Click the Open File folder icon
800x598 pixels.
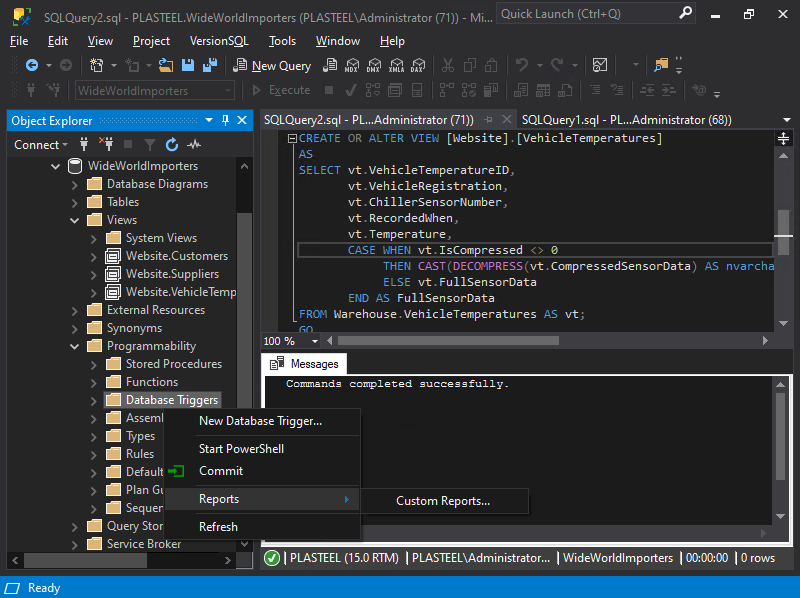(166, 65)
